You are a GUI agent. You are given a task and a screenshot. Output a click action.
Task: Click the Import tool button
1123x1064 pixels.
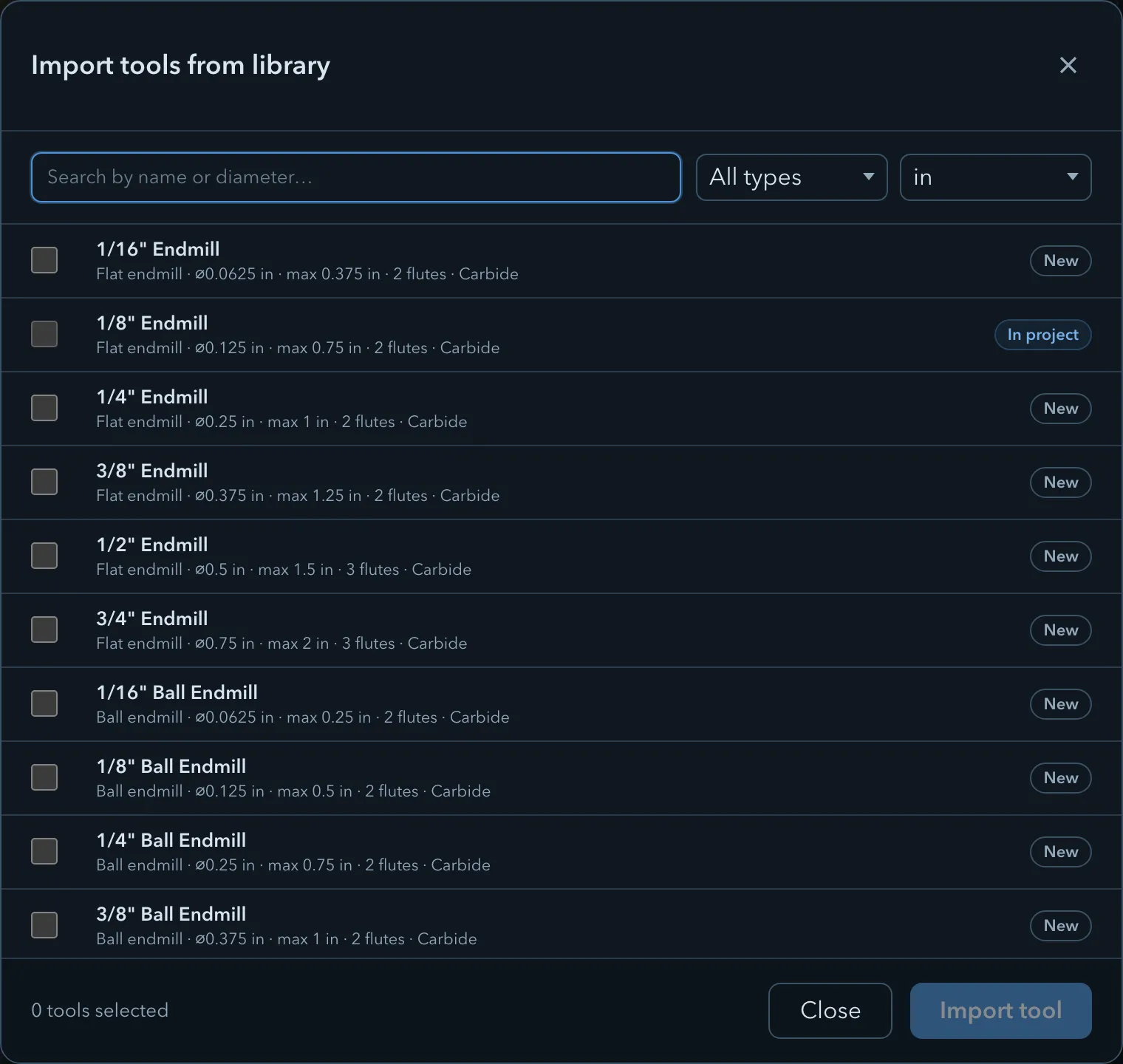click(x=1000, y=1010)
